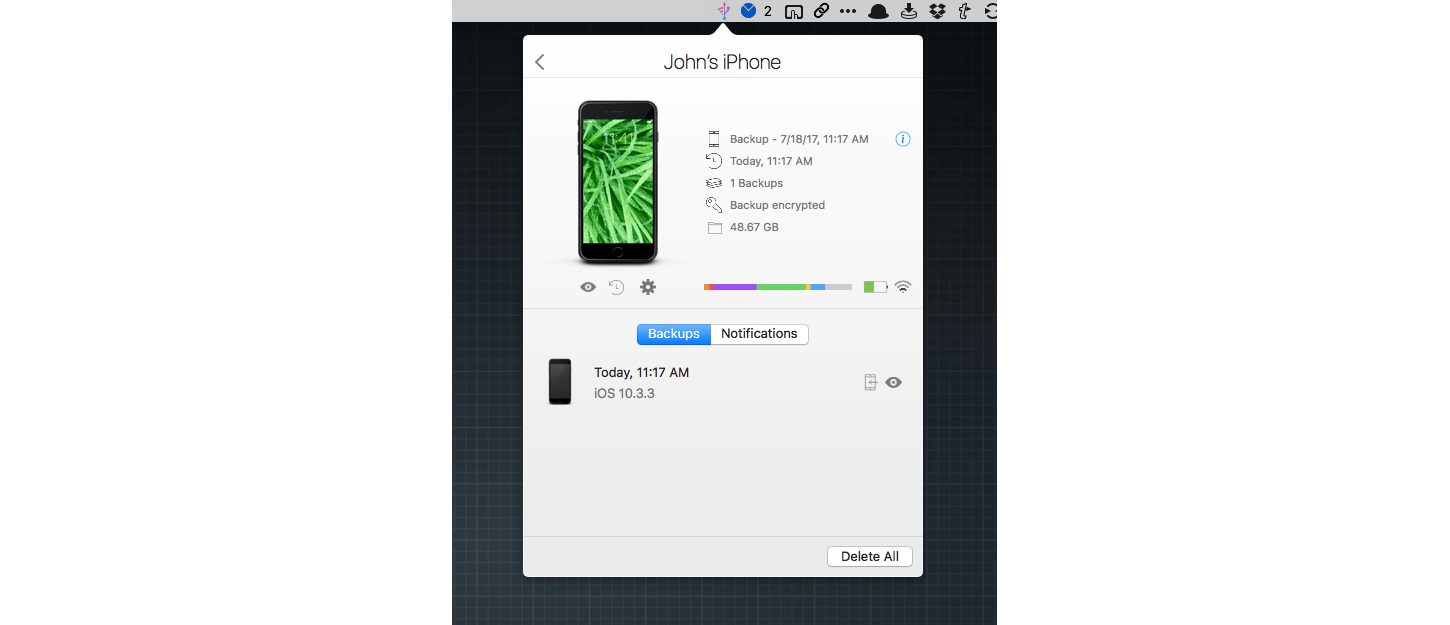The height and width of the screenshot is (625, 1450).
Task: View the Today 11:17 AM backup via its eye icon
Action: coord(894,382)
